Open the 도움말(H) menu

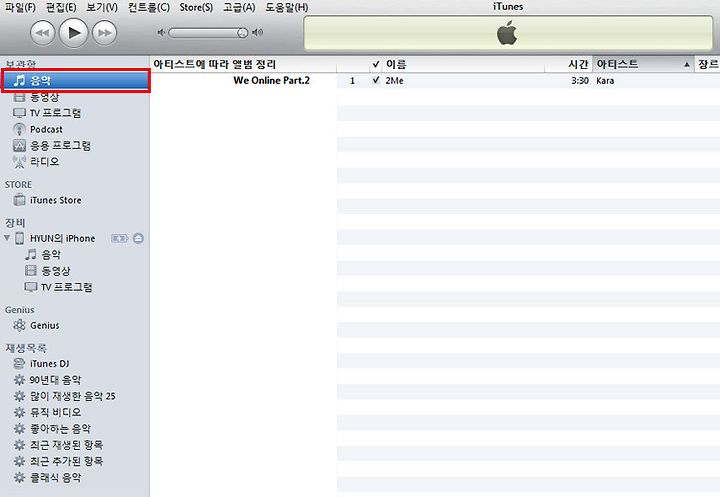coord(287,7)
